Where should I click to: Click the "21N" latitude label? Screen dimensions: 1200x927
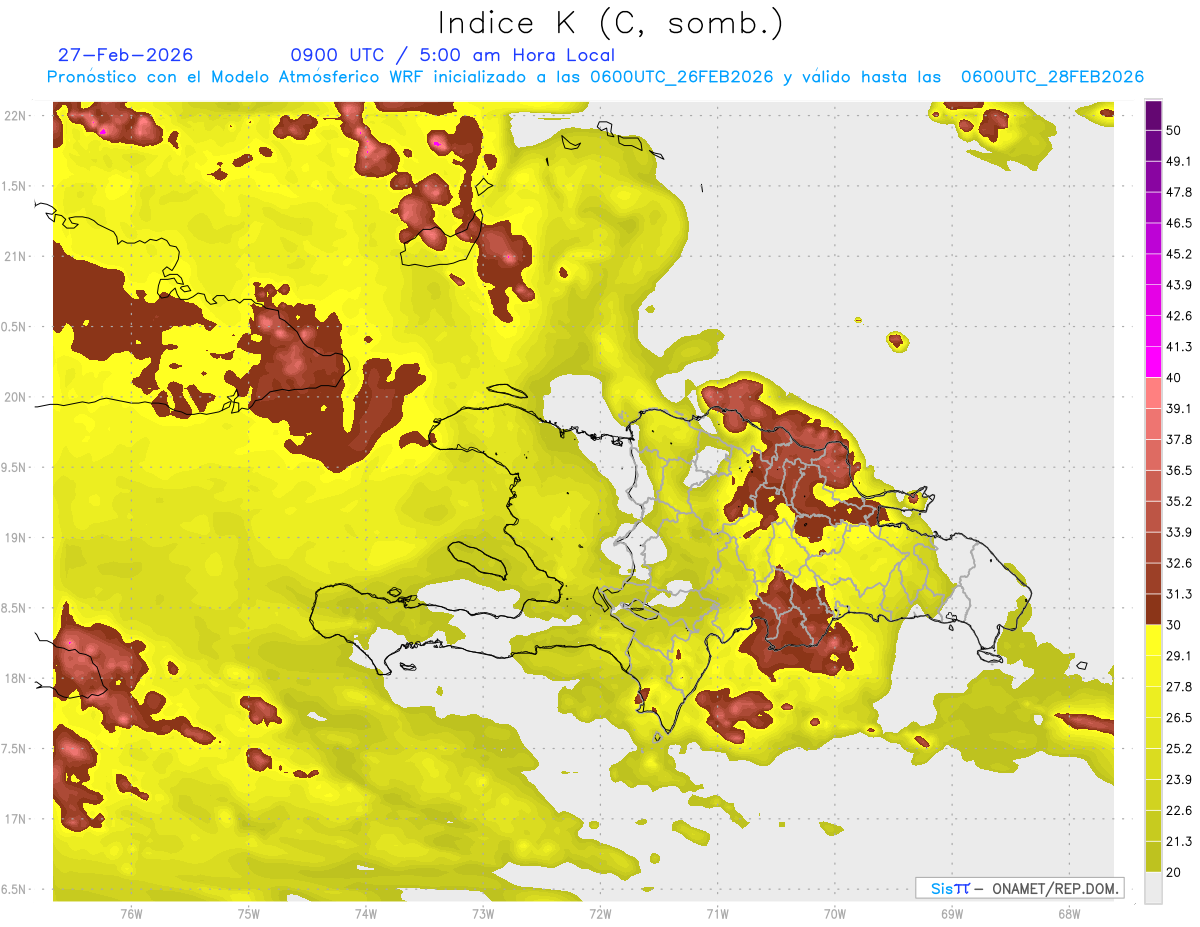pyautogui.click(x=15, y=256)
